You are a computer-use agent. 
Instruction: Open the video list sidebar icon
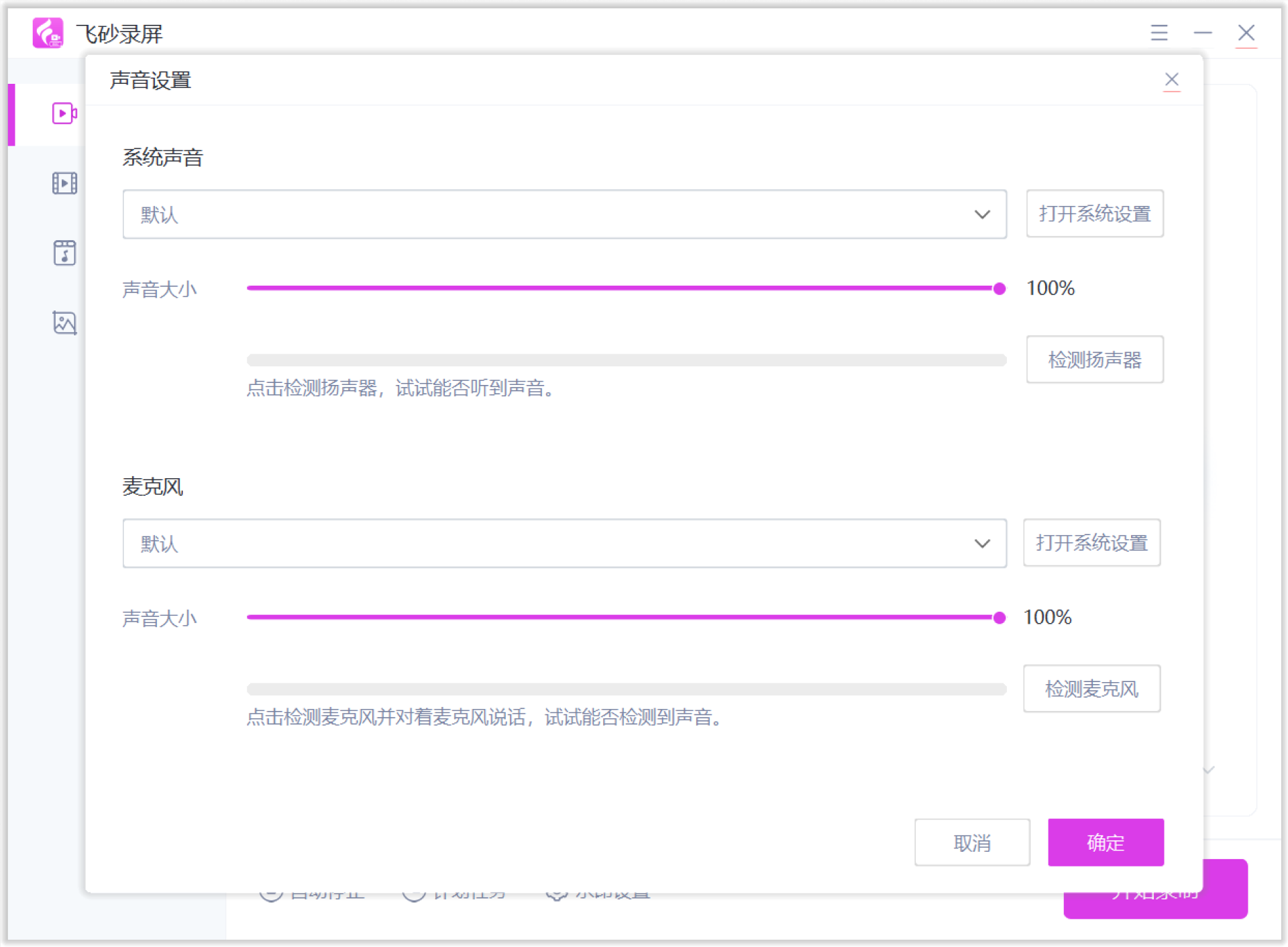(64, 183)
